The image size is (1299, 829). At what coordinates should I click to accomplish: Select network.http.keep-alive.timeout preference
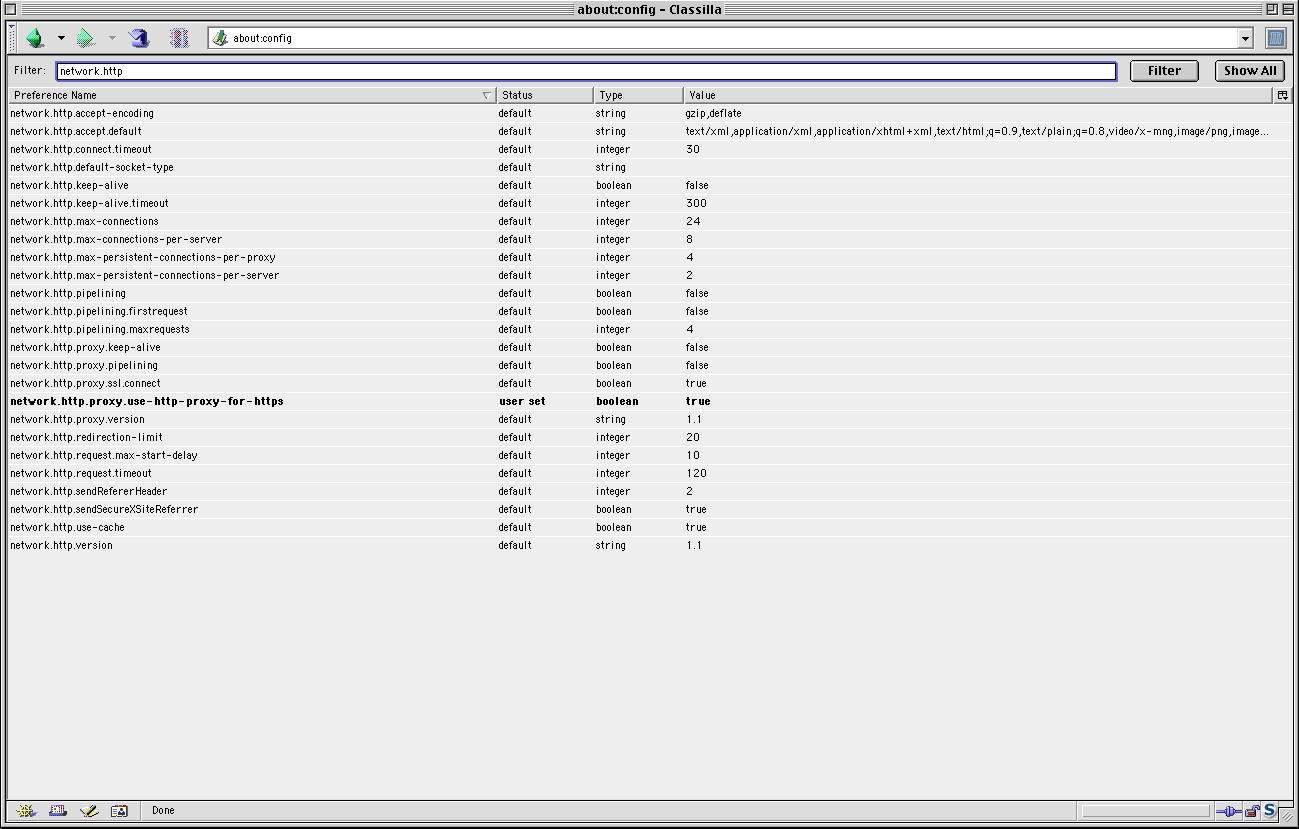(x=650, y=203)
